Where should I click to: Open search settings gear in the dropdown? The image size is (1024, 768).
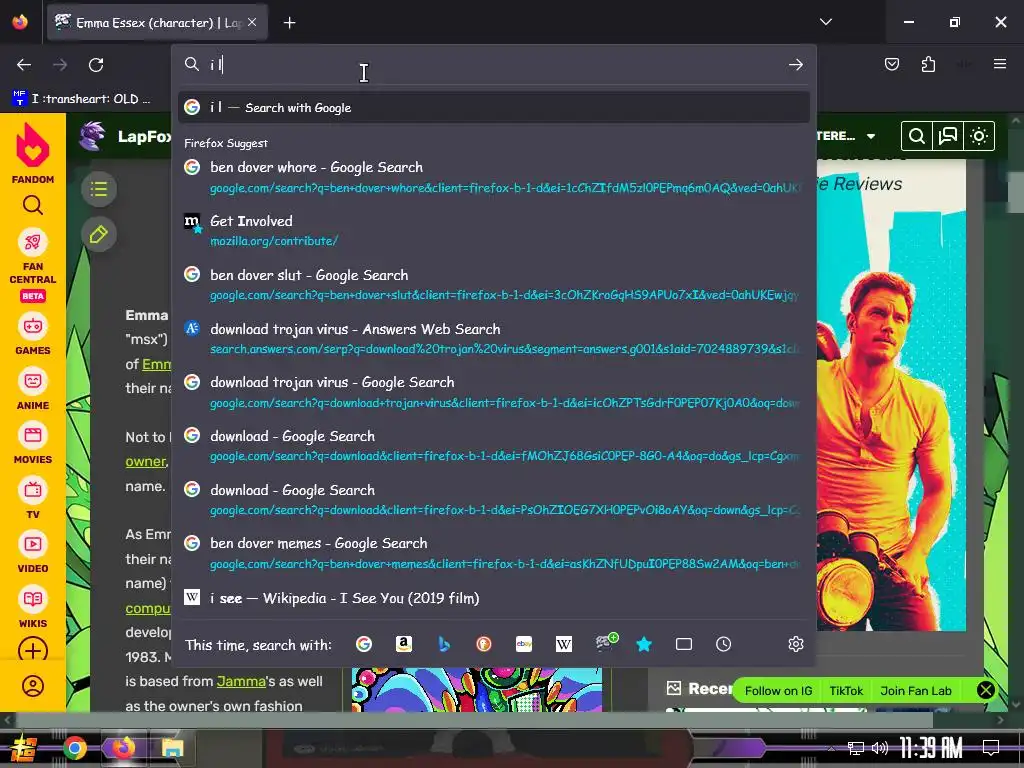click(795, 645)
